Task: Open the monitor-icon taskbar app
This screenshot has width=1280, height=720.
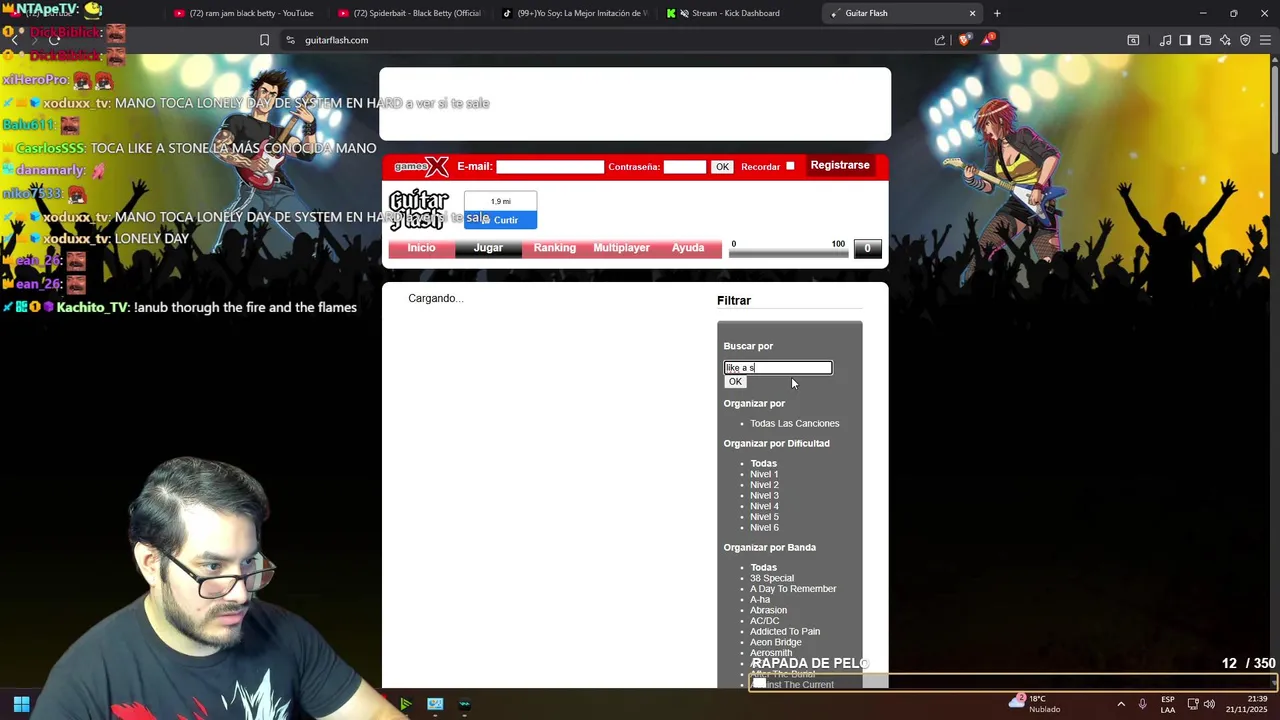Action: pos(435,704)
